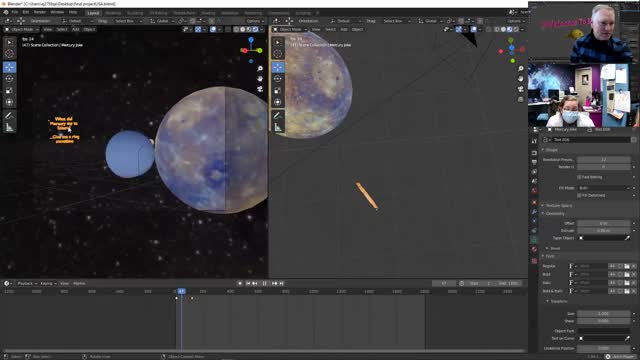Toggle X-ray in left viewport header
Viewport: 640px width, 360px height.
228,29
